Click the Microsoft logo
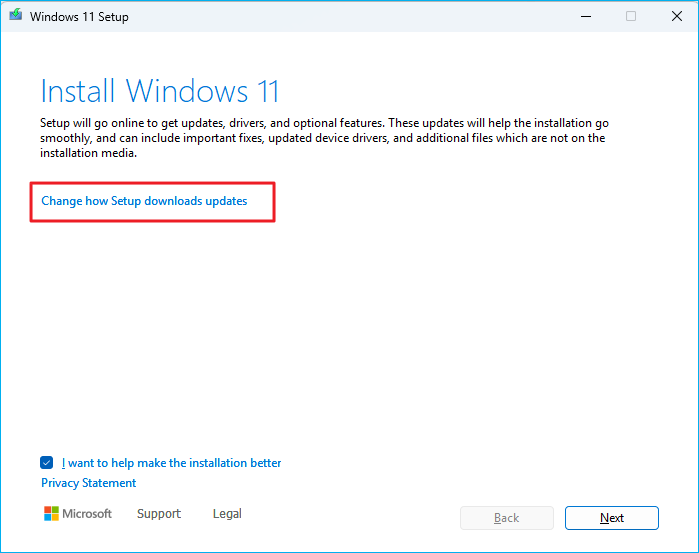 [78, 514]
